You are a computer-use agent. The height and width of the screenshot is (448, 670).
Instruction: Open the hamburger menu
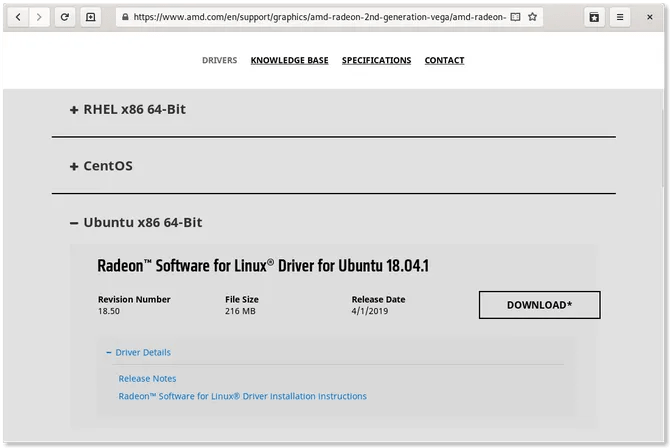click(x=620, y=17)
